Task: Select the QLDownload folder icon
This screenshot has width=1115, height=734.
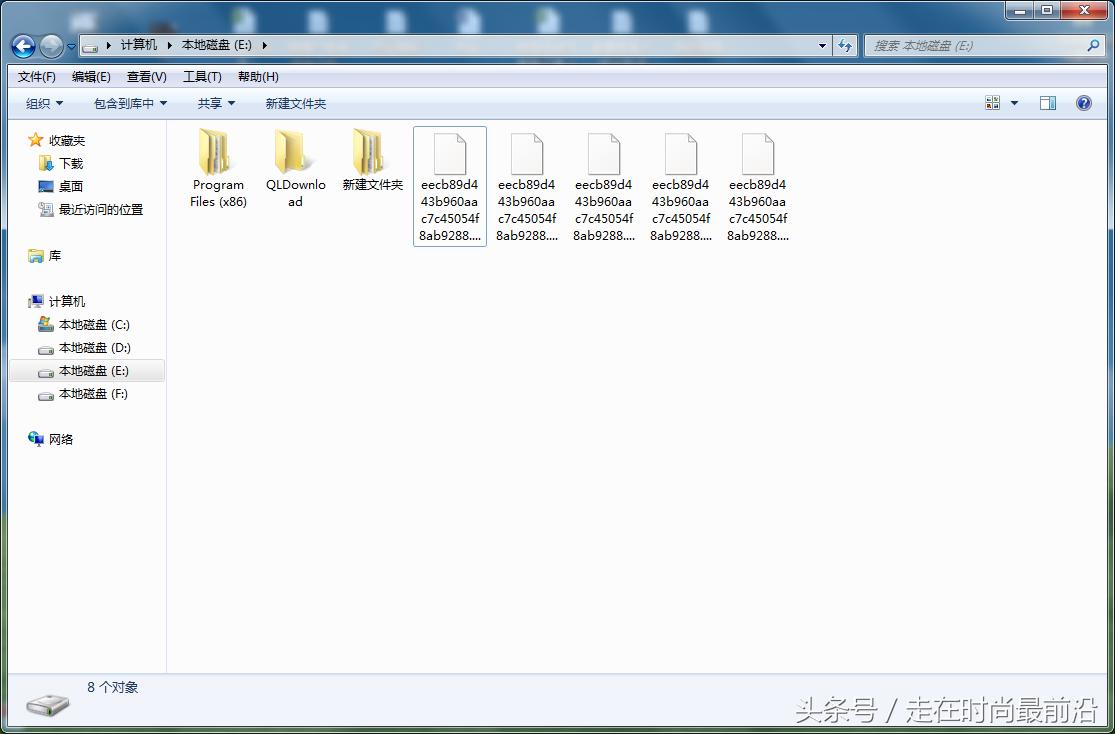Action: coord(293,151)
